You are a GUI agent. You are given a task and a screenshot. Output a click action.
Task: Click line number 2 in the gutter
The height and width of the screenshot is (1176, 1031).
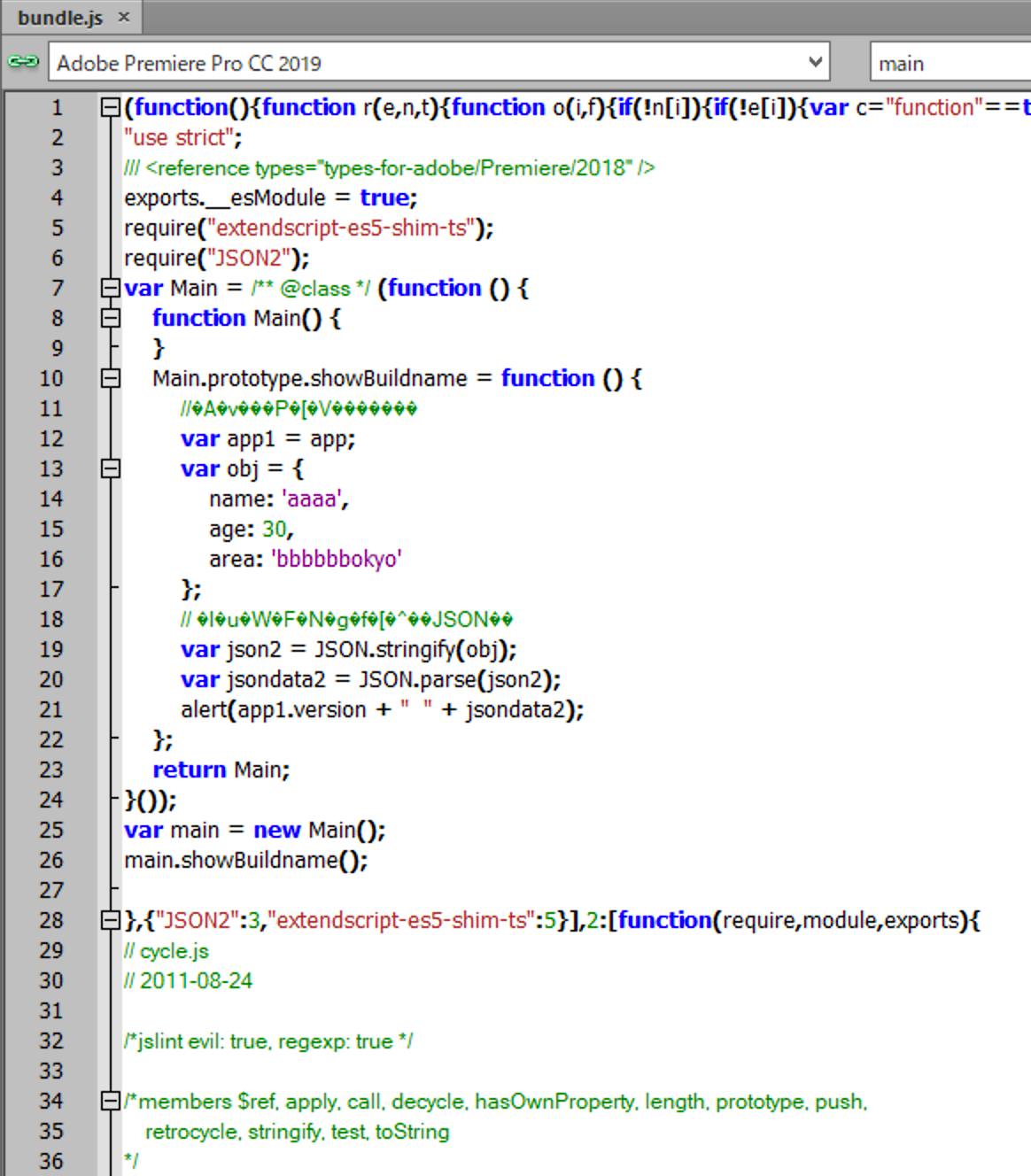pyautogui.click(x=58, y=138)
